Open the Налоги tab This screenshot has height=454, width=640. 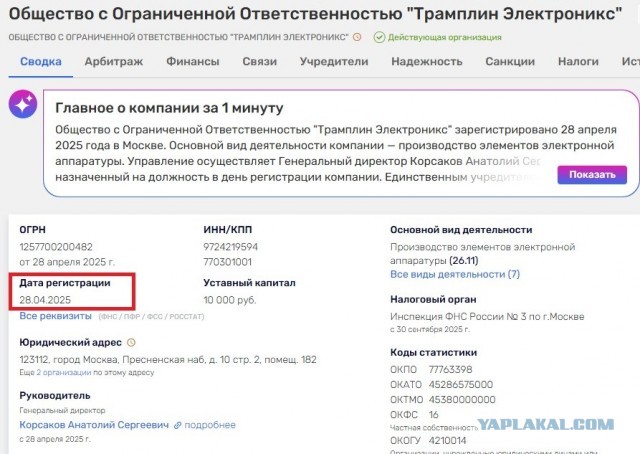coord(578,62)
